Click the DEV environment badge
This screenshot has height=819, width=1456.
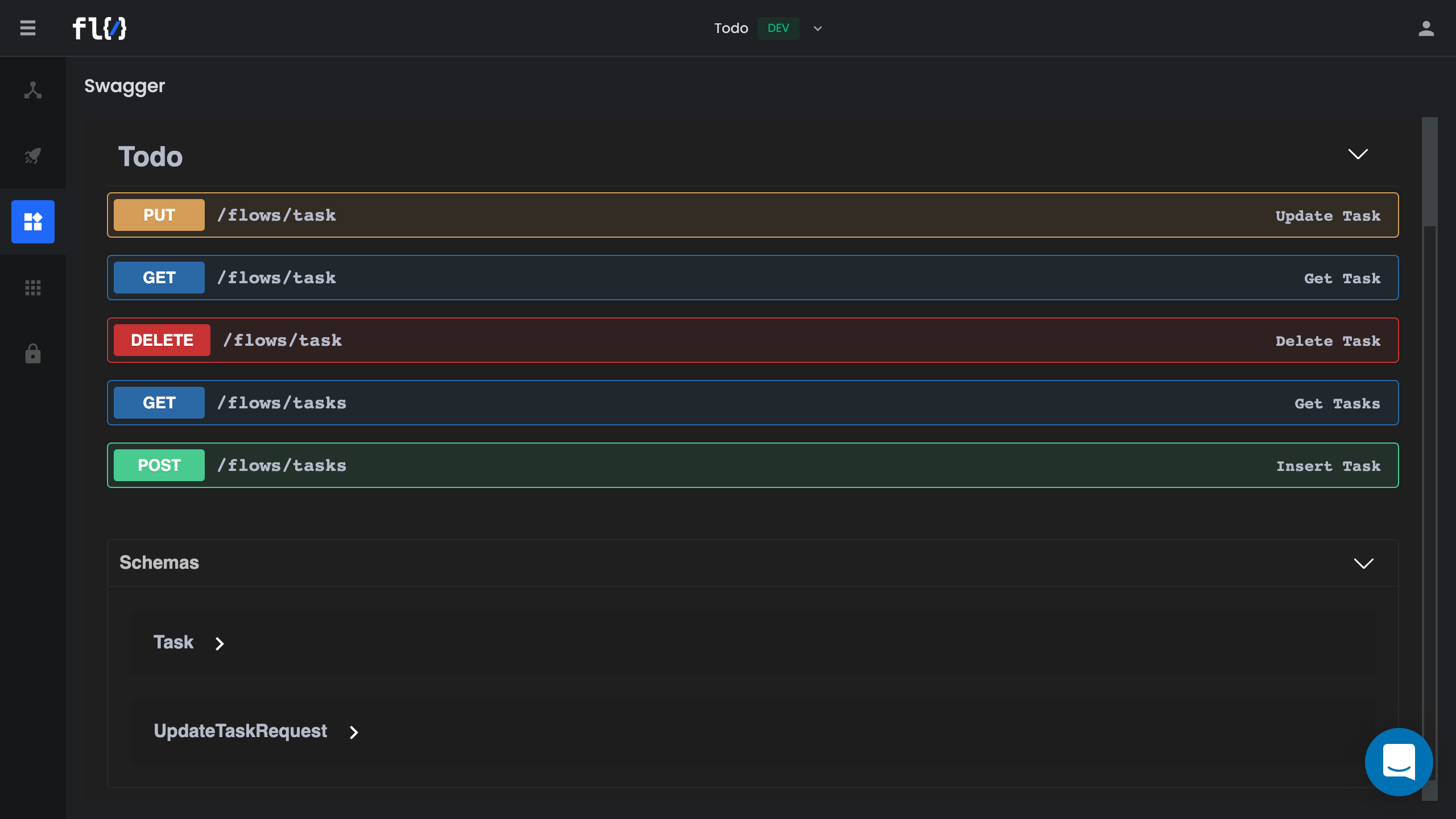(x=778, y=28)
